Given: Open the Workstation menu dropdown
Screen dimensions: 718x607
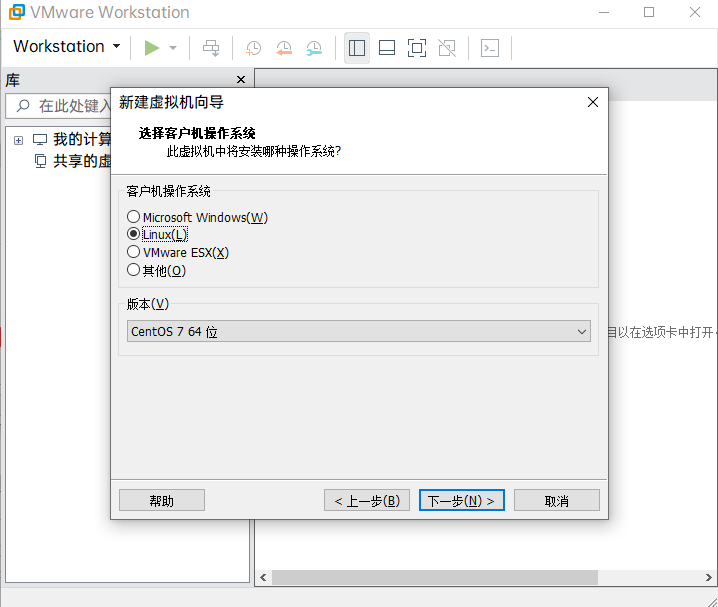Looking at the screenshot, I should (x=66, y=47).
